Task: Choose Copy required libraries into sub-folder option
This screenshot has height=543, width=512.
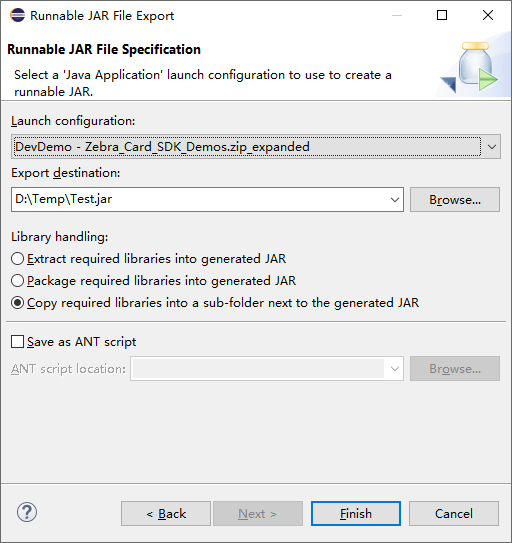Action: pyautogui.click(x=17, y=303)
